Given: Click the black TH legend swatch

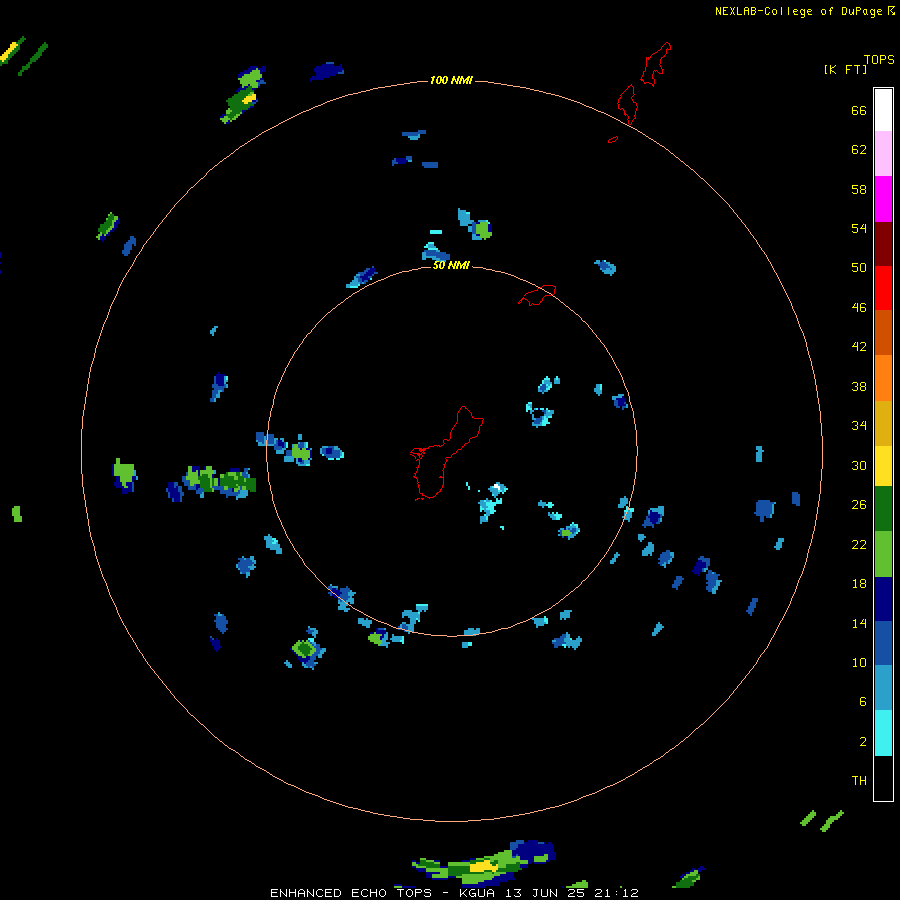Looking at the screenshot, I should 883,778.
